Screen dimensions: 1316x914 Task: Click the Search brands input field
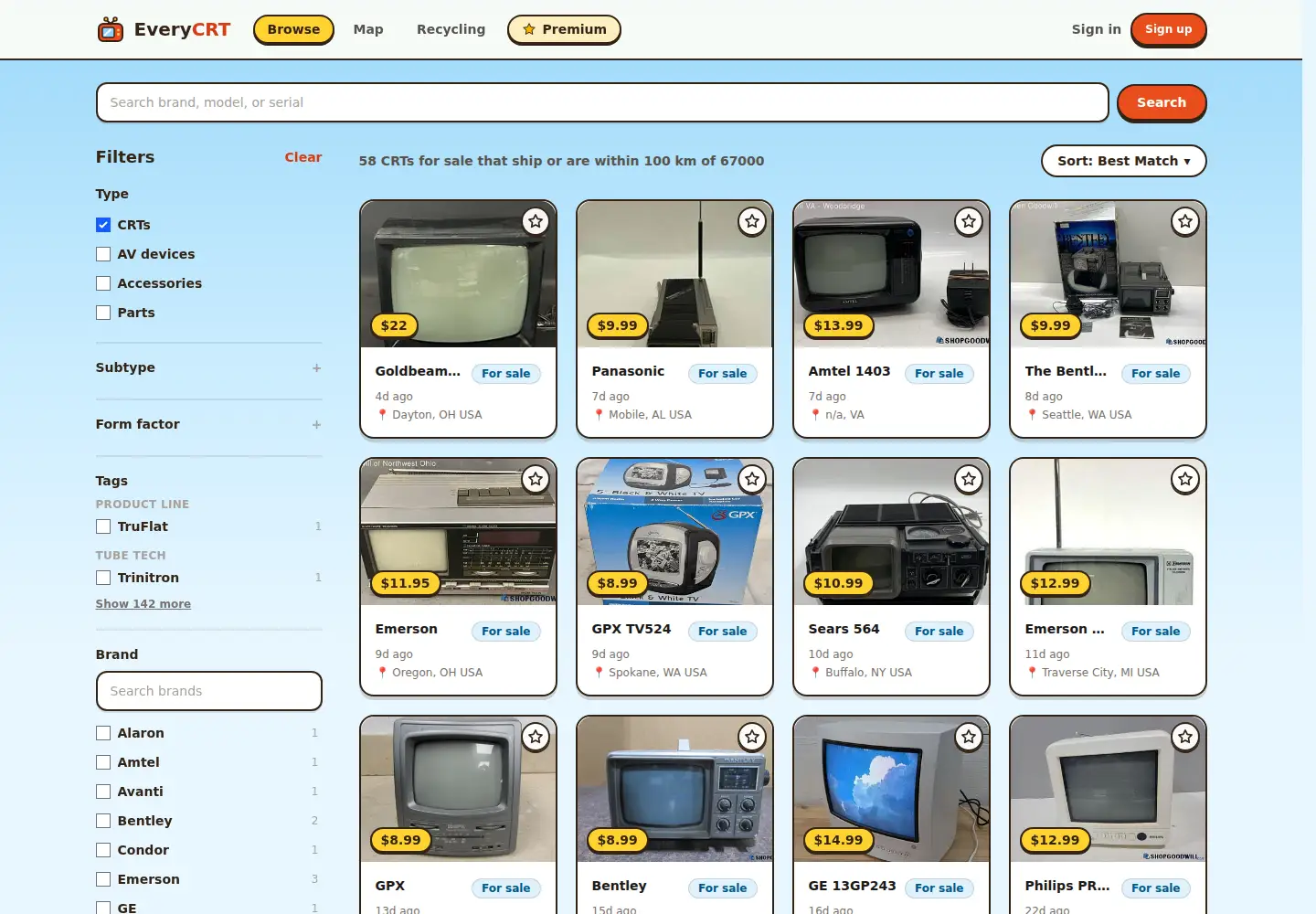click(209, 691)
